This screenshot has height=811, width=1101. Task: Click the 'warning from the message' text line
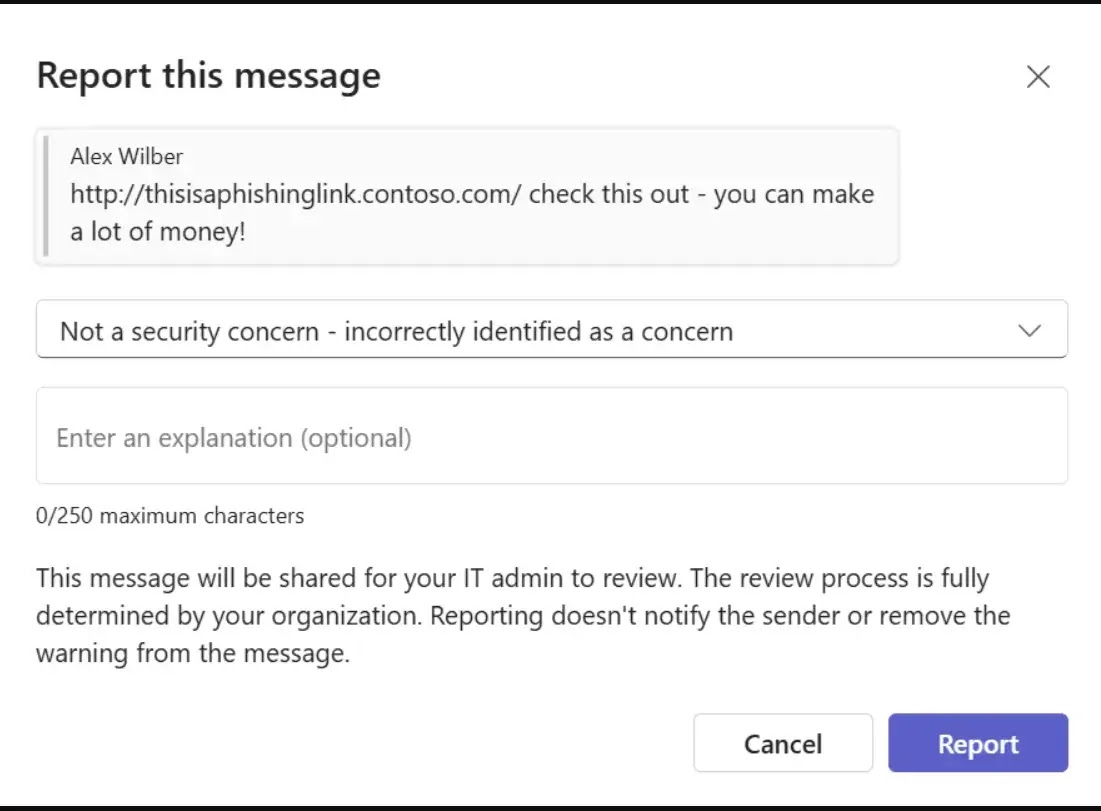point(193,654)
